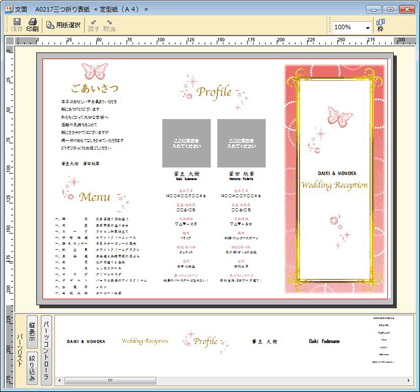
Task: Click the 戻す undo icon
Action: (93, 26)
